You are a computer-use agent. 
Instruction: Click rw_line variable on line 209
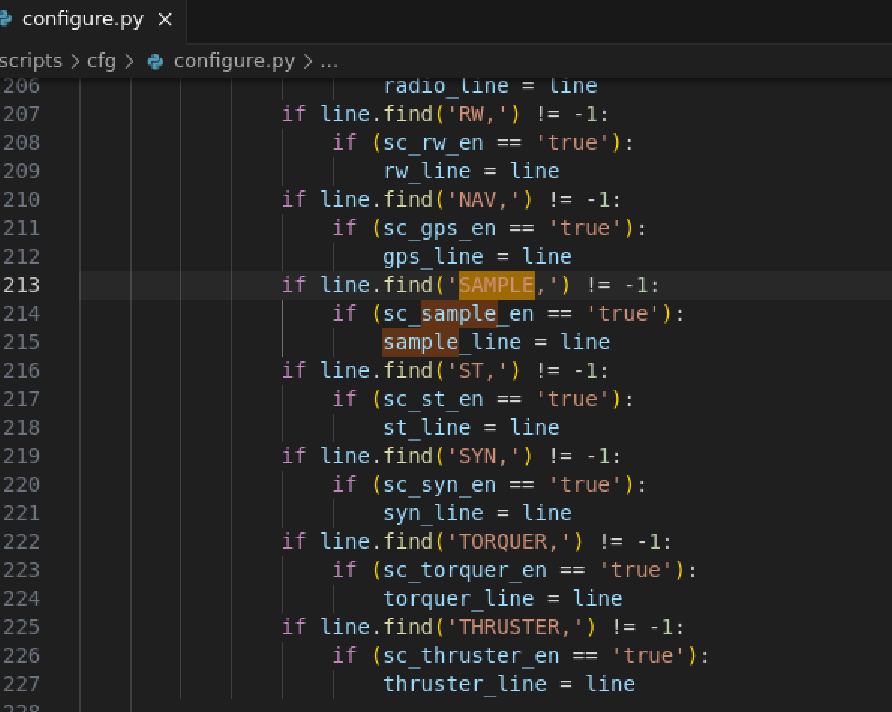pos(427,171)
